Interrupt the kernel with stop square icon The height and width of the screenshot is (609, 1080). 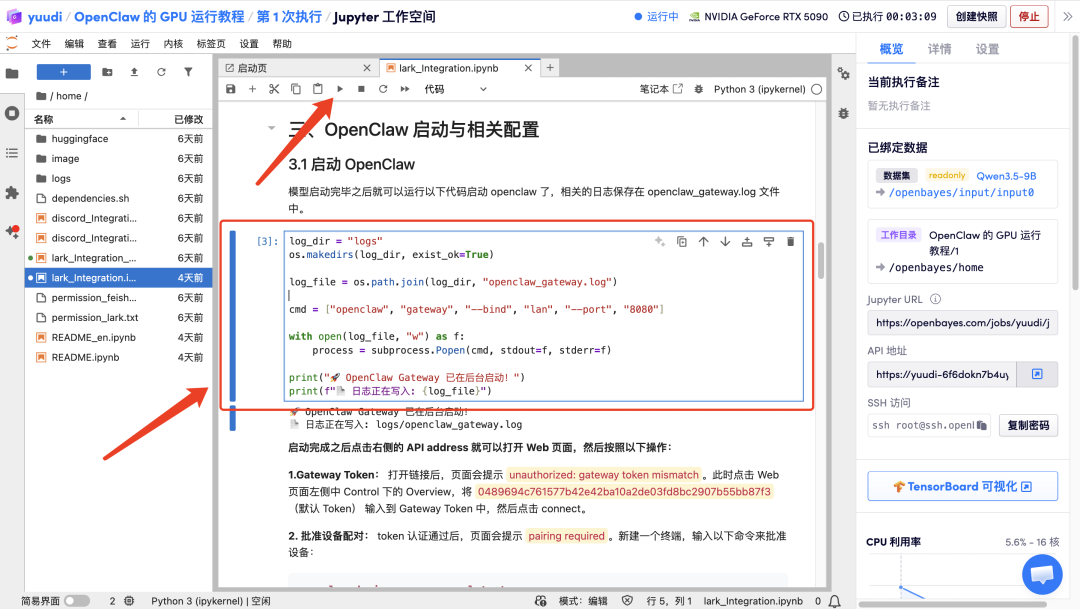coord(361,89)
